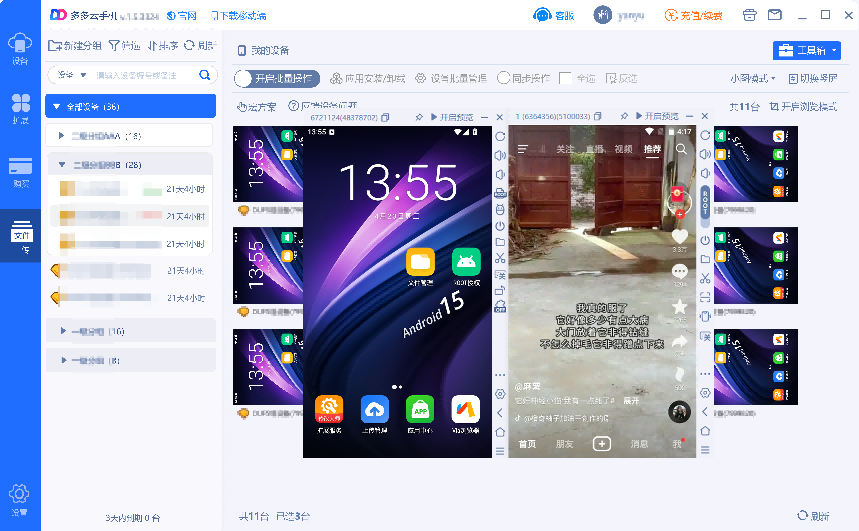
Task: Like the video with the heart icon
Action: pos(679,237)
